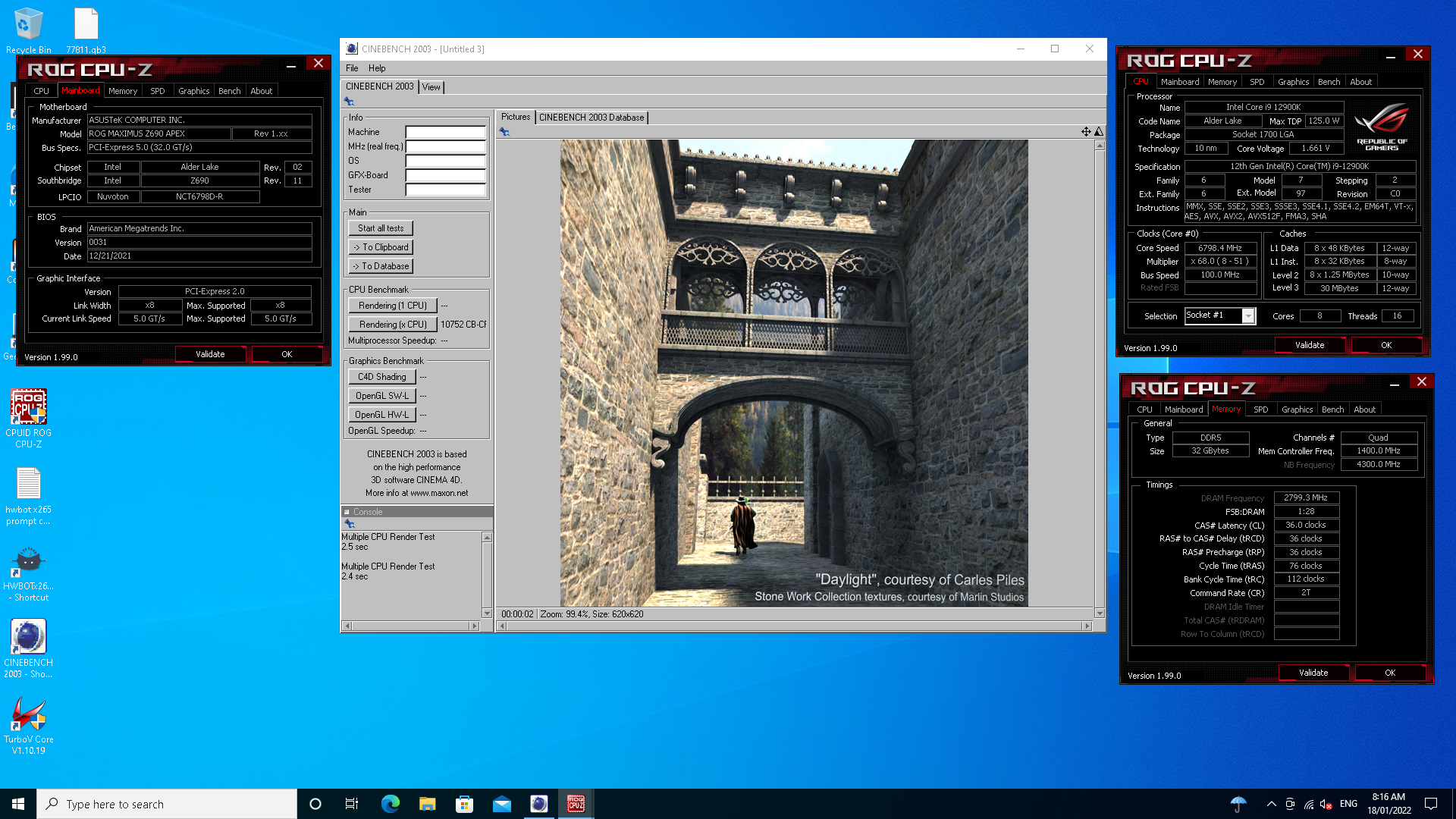1456x819 pixels.
Task: Click the rendered Daylight image preview
Action: point(794,372)
